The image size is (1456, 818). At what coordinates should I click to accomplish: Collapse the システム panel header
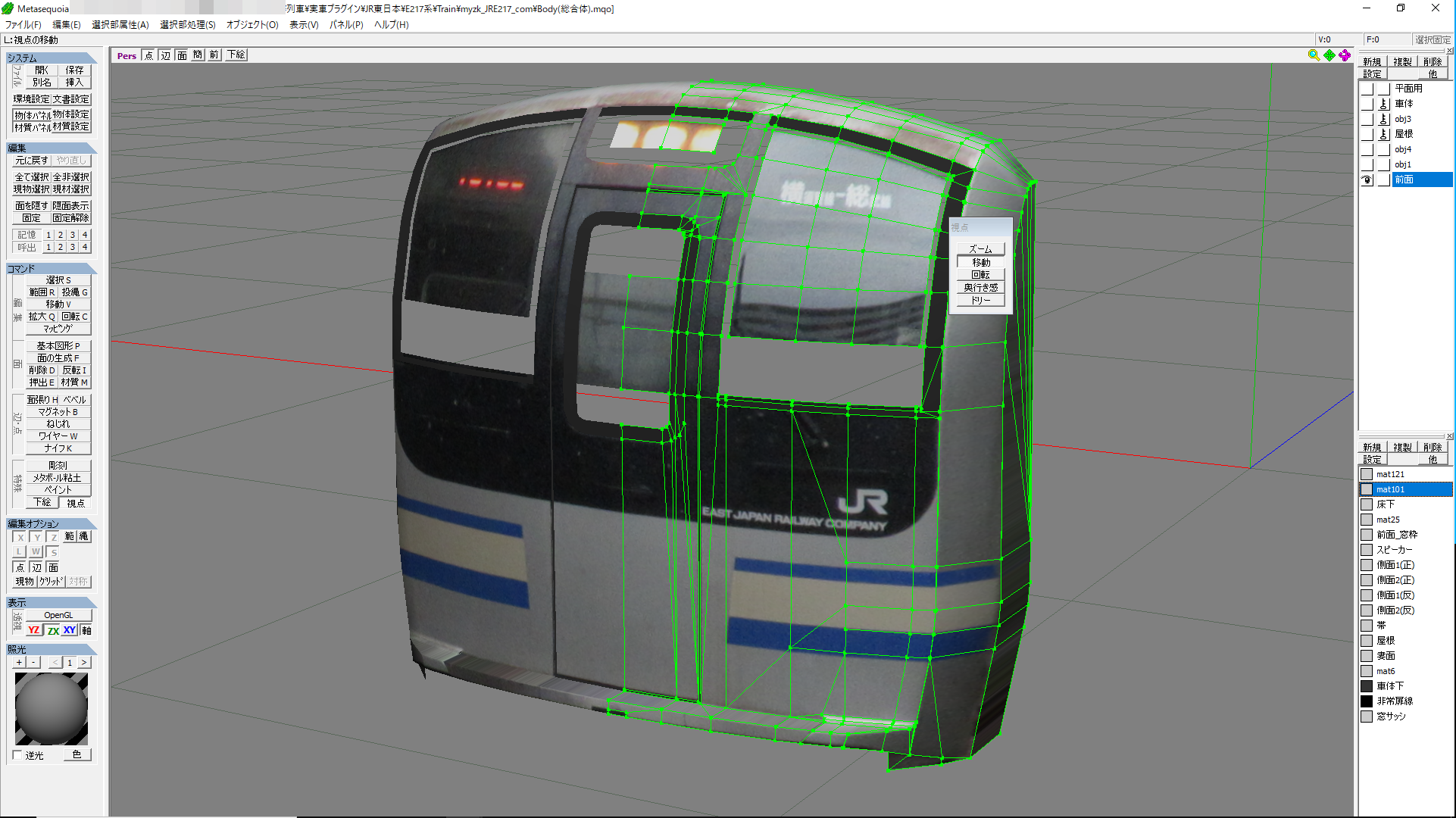coord(51,58)
